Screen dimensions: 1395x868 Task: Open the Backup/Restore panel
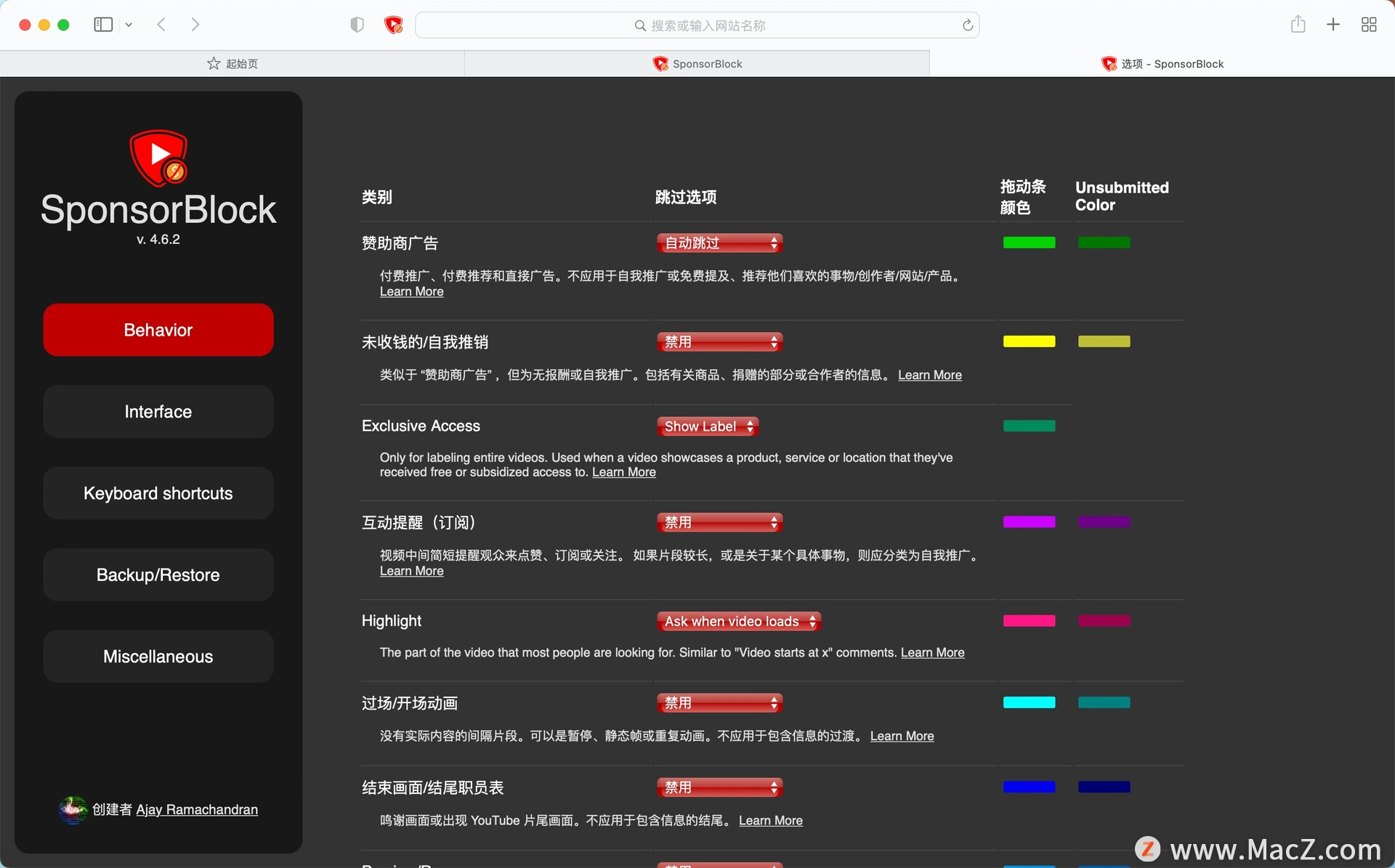(x=157, y=575)
